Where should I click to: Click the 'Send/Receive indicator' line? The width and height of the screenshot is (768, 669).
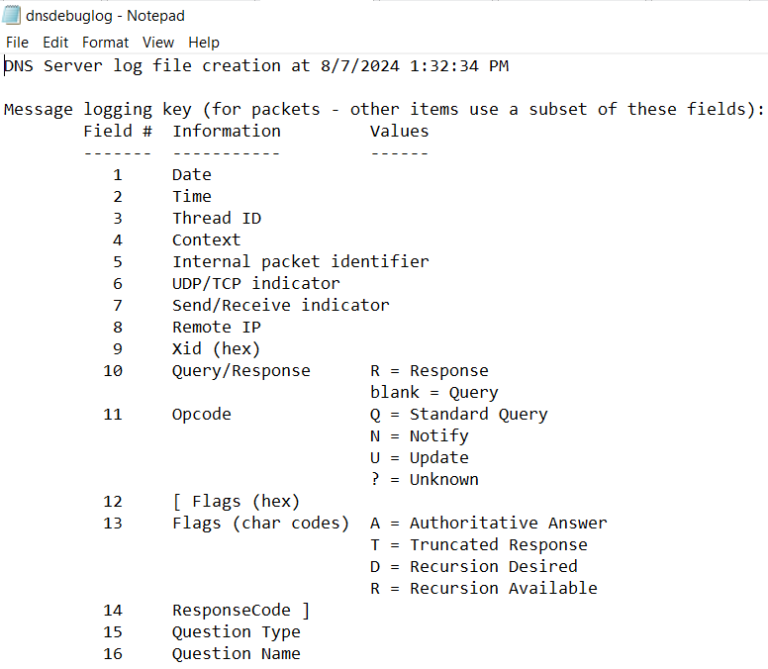point(281,305)
